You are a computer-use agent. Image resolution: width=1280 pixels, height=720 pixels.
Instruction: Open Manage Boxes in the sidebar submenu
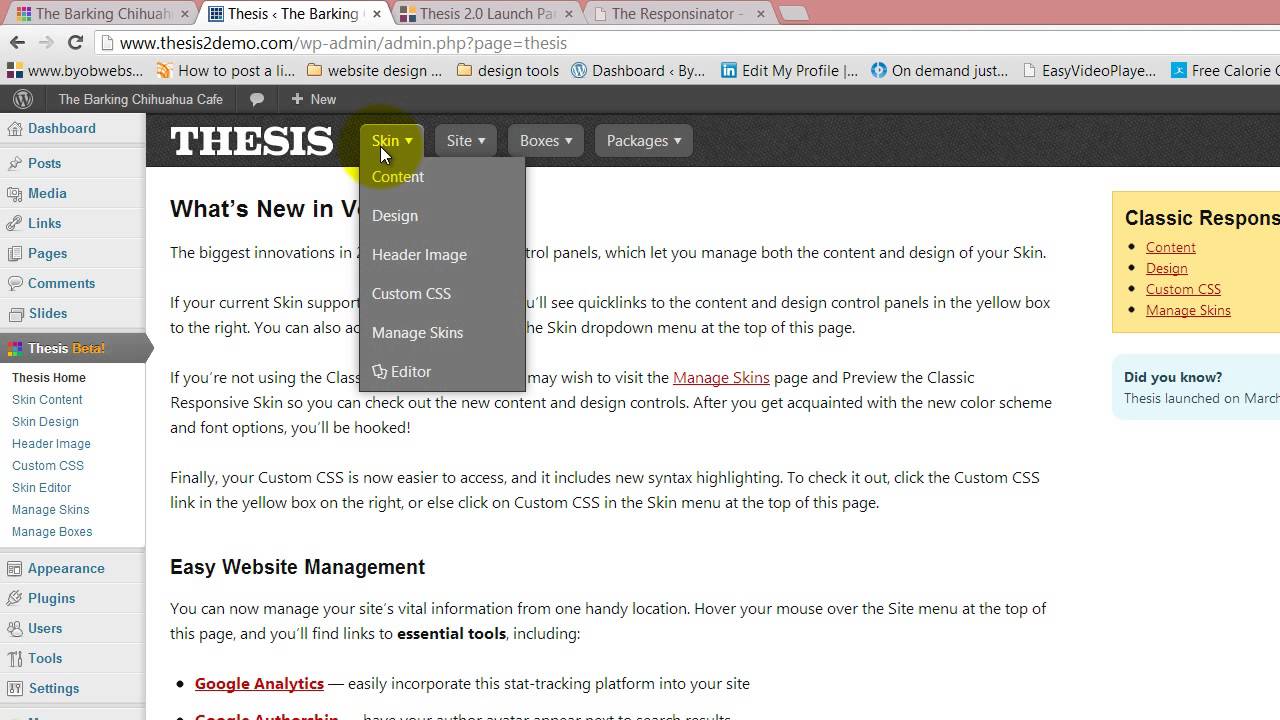point(52,532)
